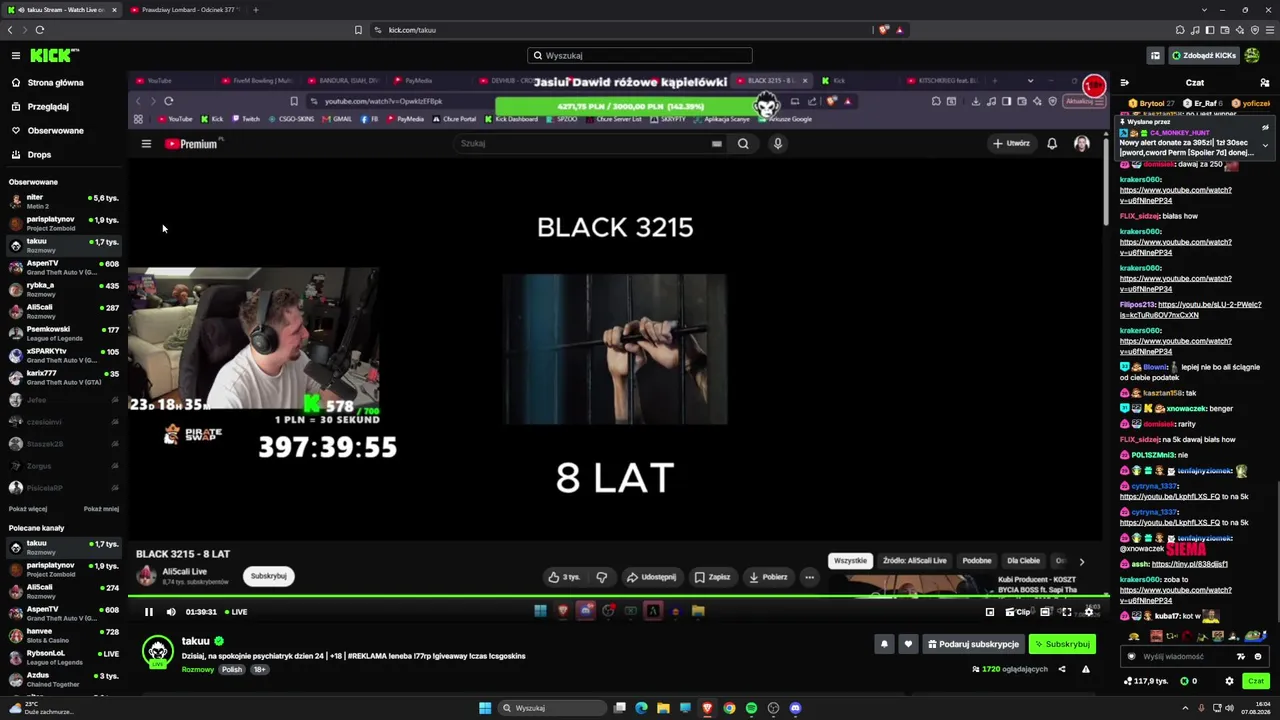This screenshot has height=720, width=1280.
Task: Open chat settings gear
Action: coord(1229,681)
